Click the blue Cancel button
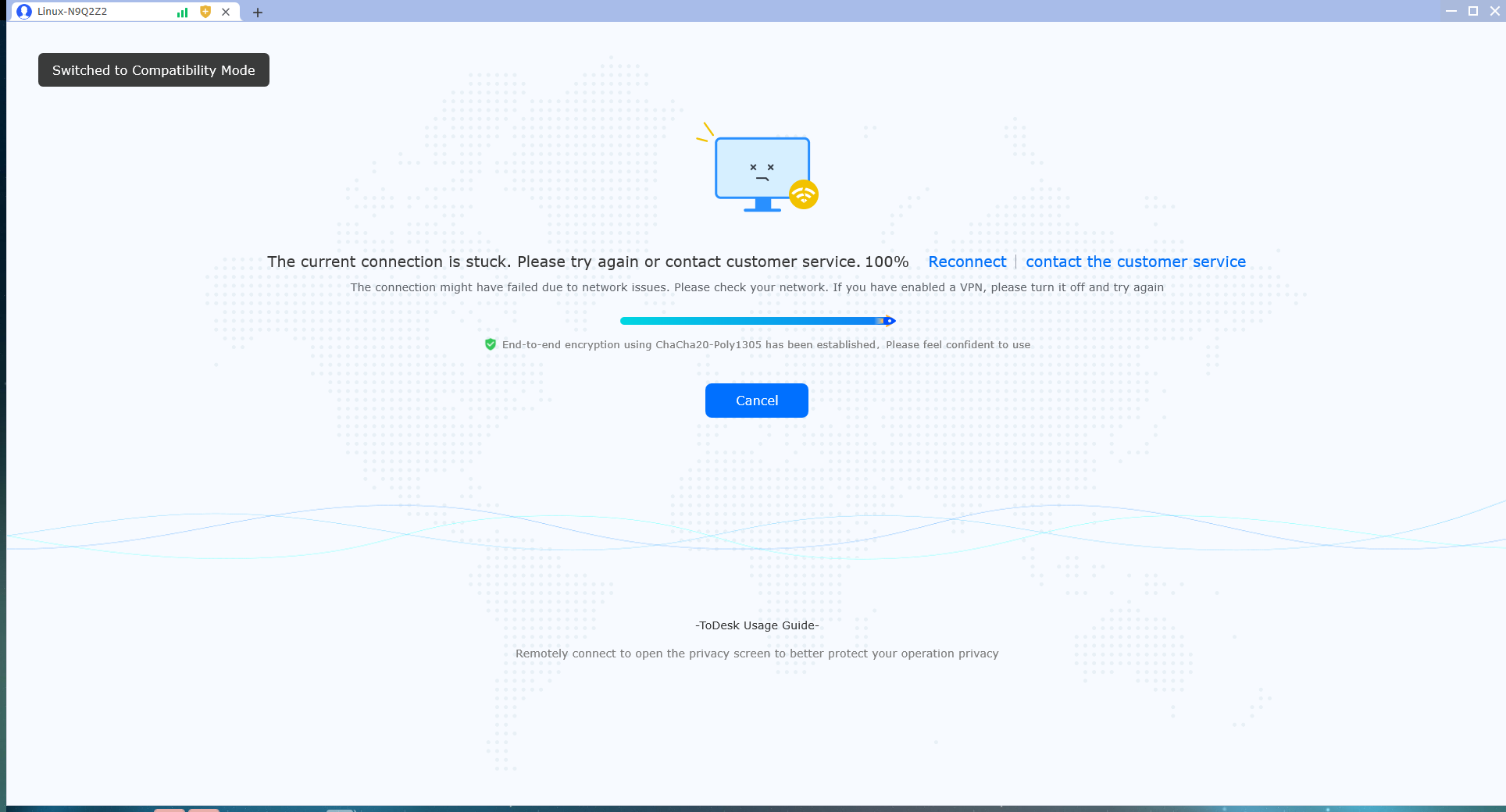Screen dimensions: 1506x812 click(x=757, y=401)
